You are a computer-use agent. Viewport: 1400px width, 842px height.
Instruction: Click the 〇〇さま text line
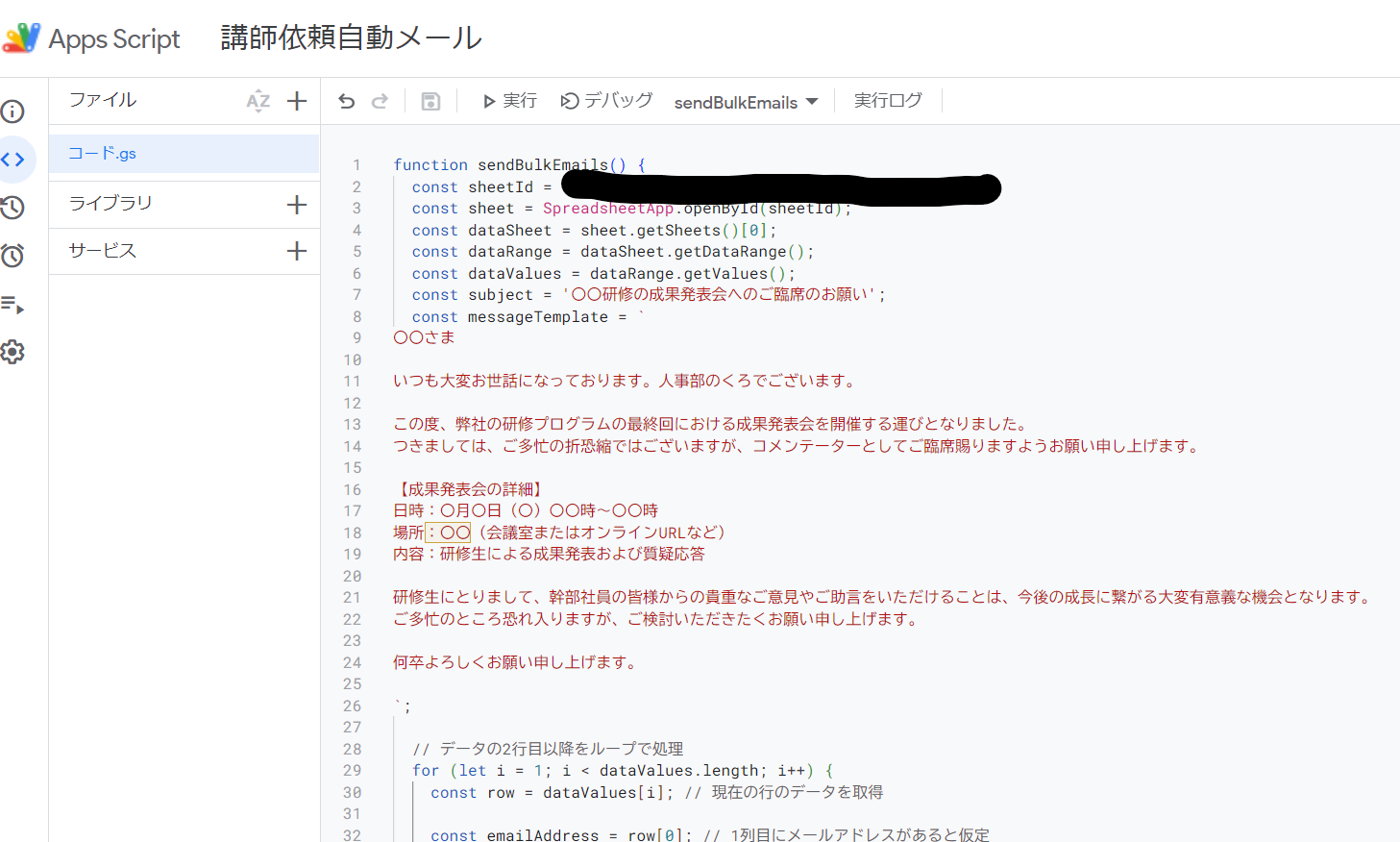click(x=424, y=337)
